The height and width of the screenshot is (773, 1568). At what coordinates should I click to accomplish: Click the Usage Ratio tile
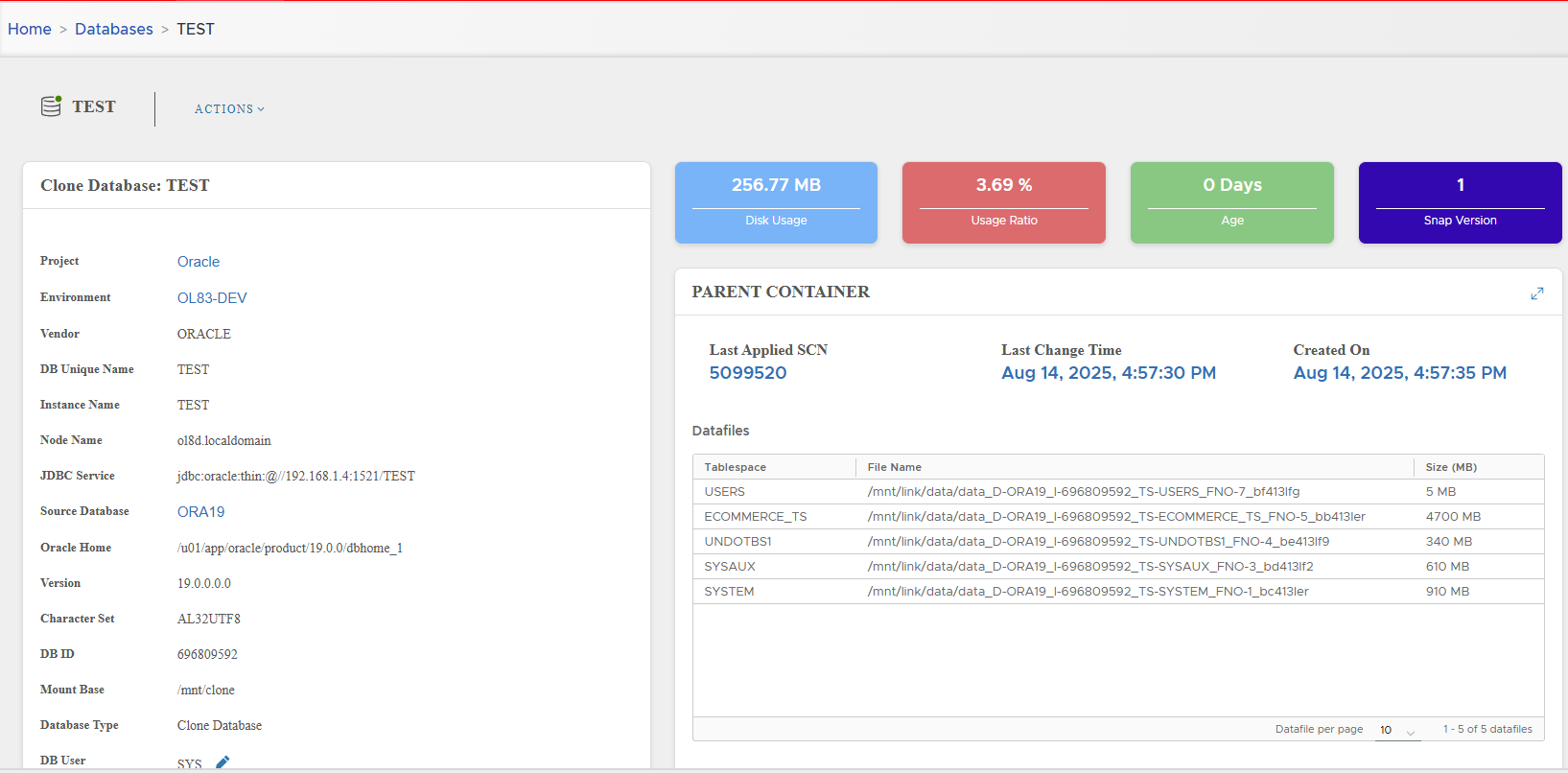click(1003, 202)
